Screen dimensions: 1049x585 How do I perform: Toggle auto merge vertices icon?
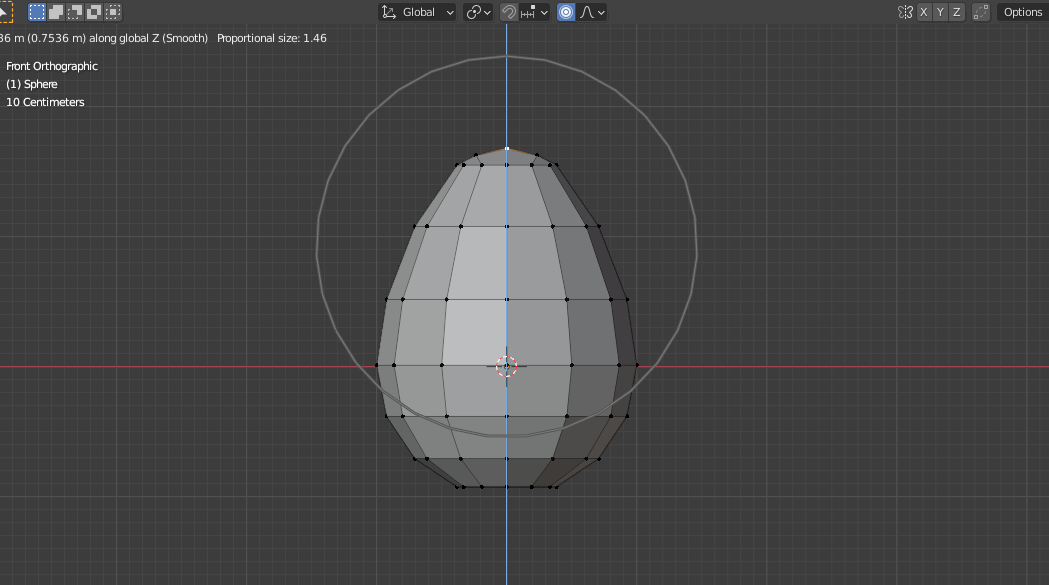point(981,12)
